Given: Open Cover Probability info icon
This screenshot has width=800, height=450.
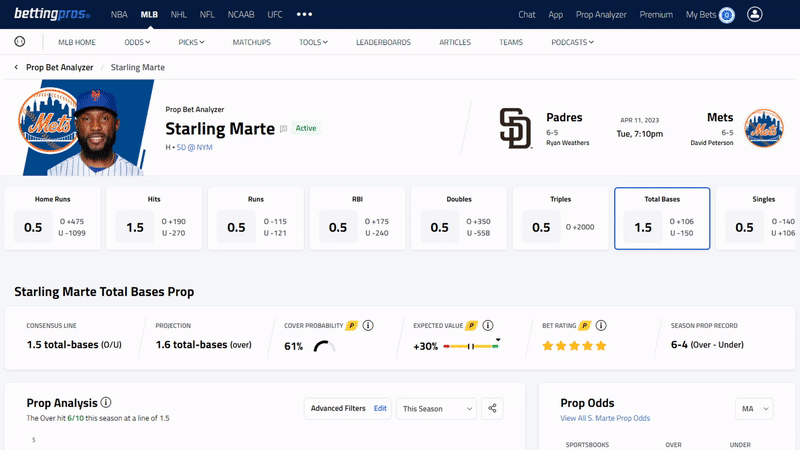Looking at the screenshot, I should pos(368,326).
